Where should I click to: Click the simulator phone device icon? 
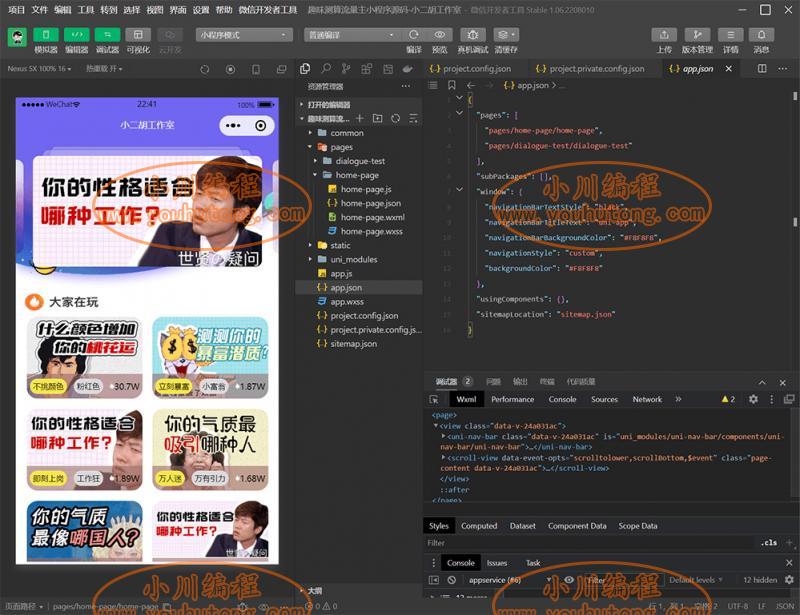[x=256, y=69]
